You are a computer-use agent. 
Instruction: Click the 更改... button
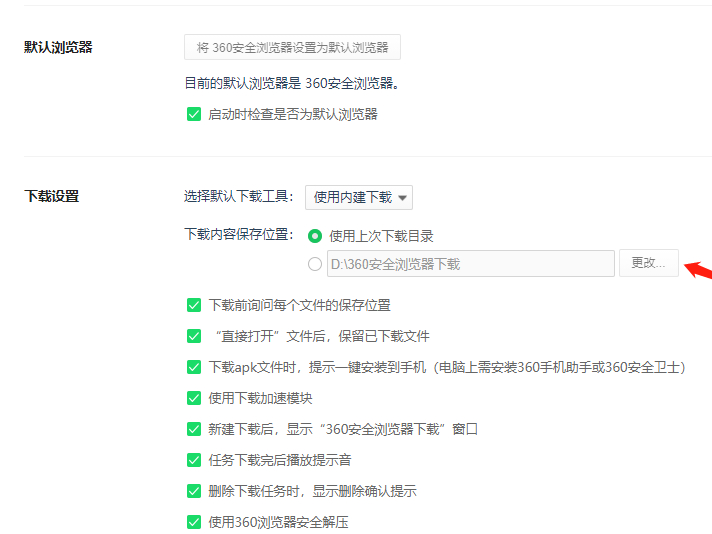click(648, 263)
